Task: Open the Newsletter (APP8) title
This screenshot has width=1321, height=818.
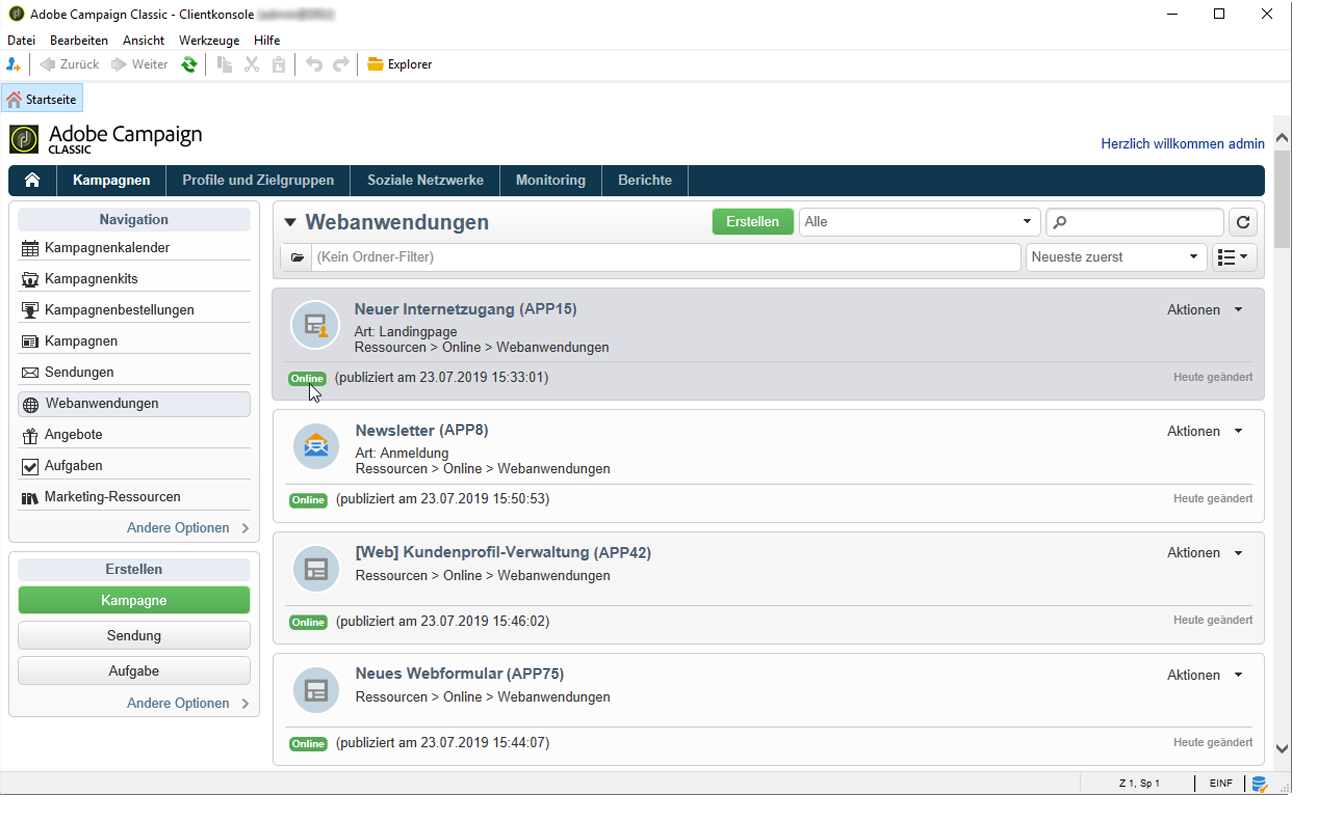Action: pyautogui.click(x=422, y=430)
